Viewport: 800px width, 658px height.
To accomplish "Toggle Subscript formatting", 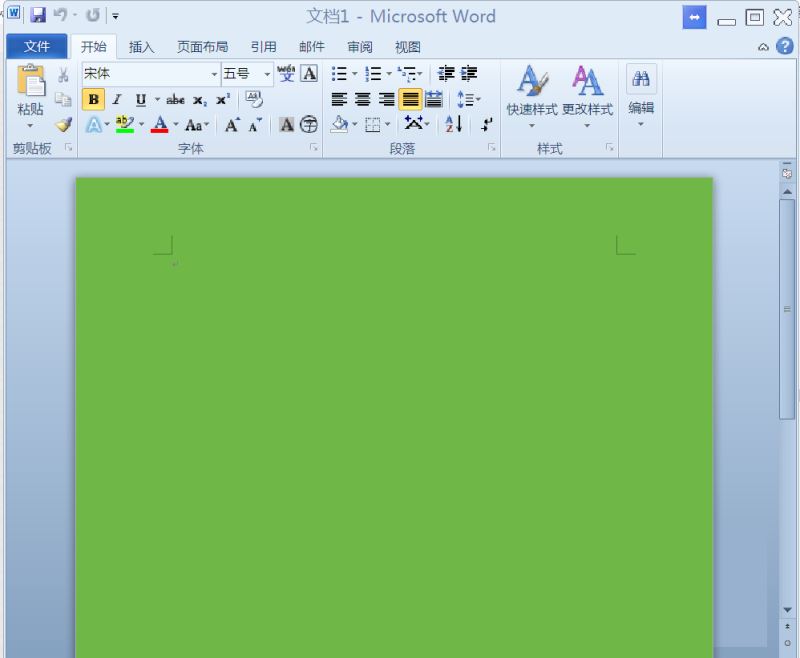I will pyautogui.click(x=199, y=100).
